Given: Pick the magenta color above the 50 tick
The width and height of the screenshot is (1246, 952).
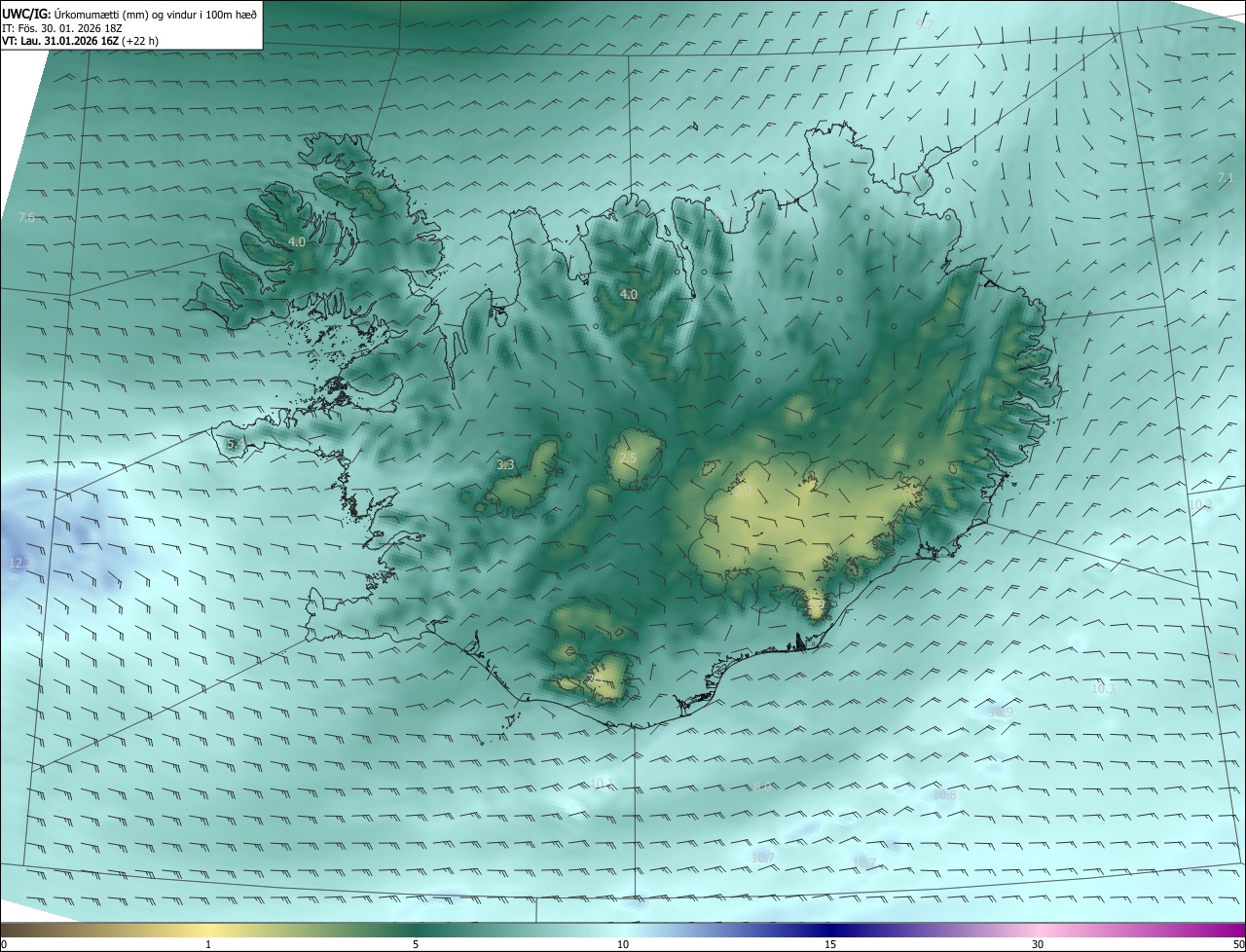Looking at the screenshot, I should pyautogui.click(x=1238, y=930).
